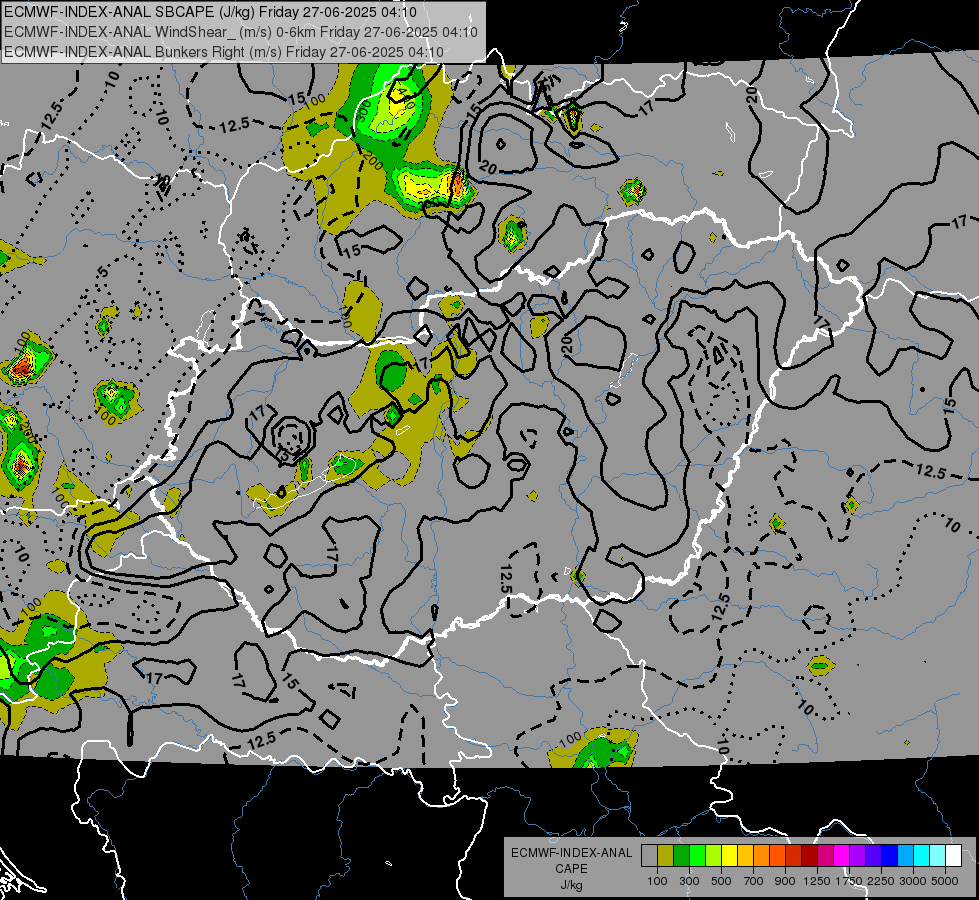Click the gray swatch in CAPE legend
Viewport: 979px width, 900px height.
(x=649, y=856)
